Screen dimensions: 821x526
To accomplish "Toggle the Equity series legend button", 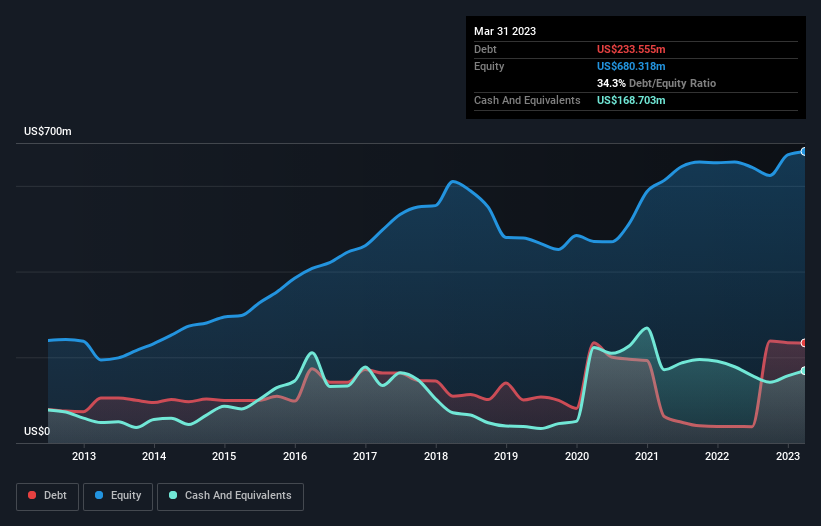I will 118,496.
